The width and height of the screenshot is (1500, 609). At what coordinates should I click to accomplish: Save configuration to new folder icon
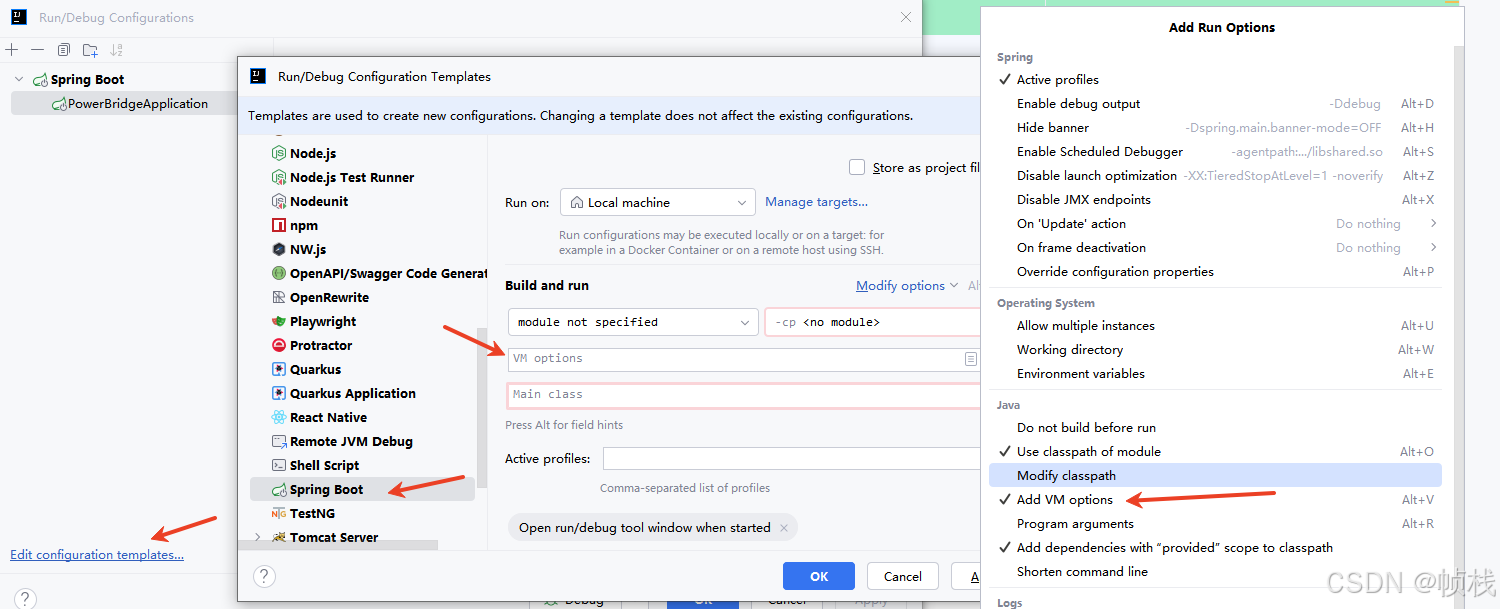[x=90, y=50]
